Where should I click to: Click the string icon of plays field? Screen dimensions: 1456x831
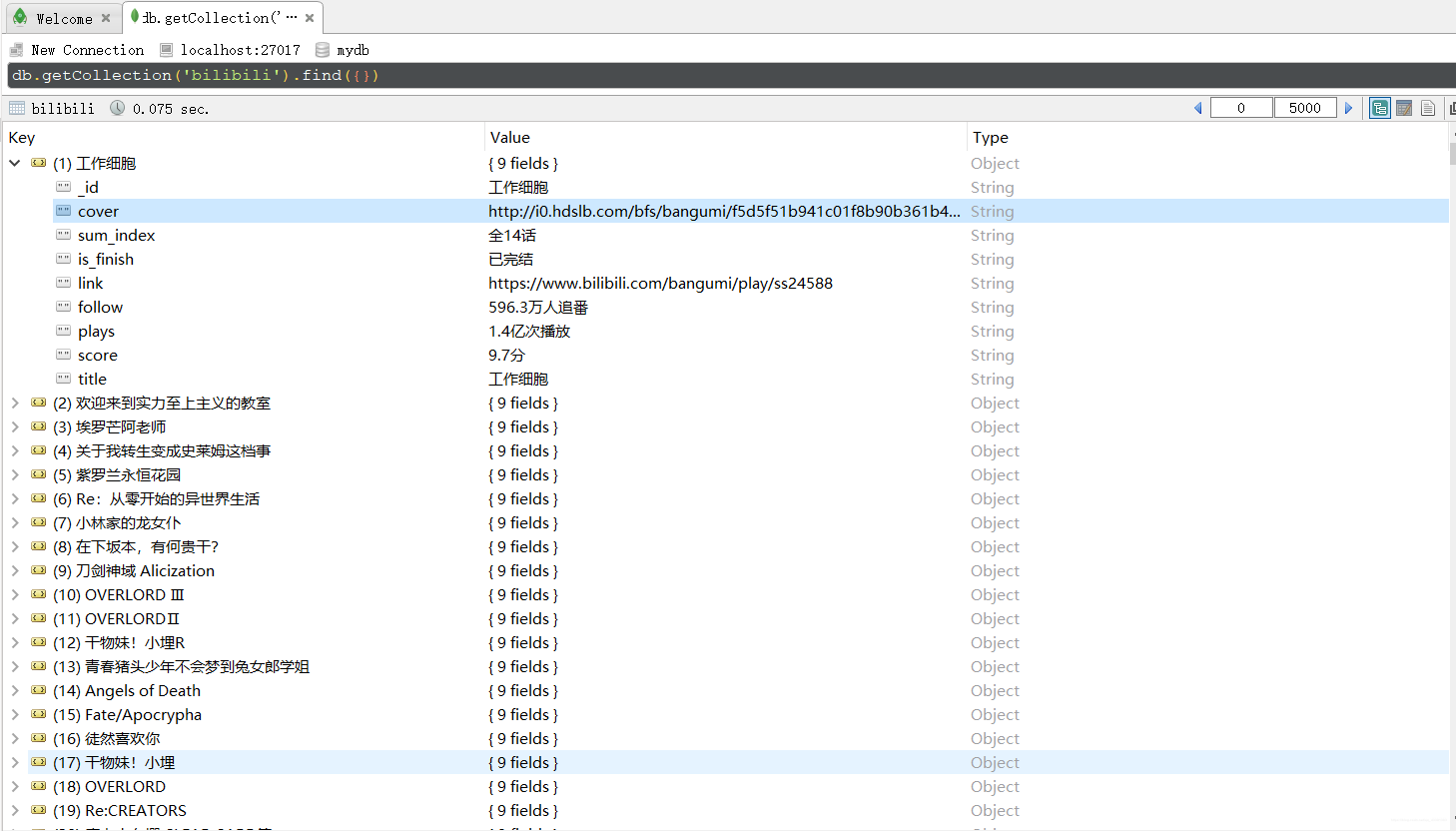(64, 331)
